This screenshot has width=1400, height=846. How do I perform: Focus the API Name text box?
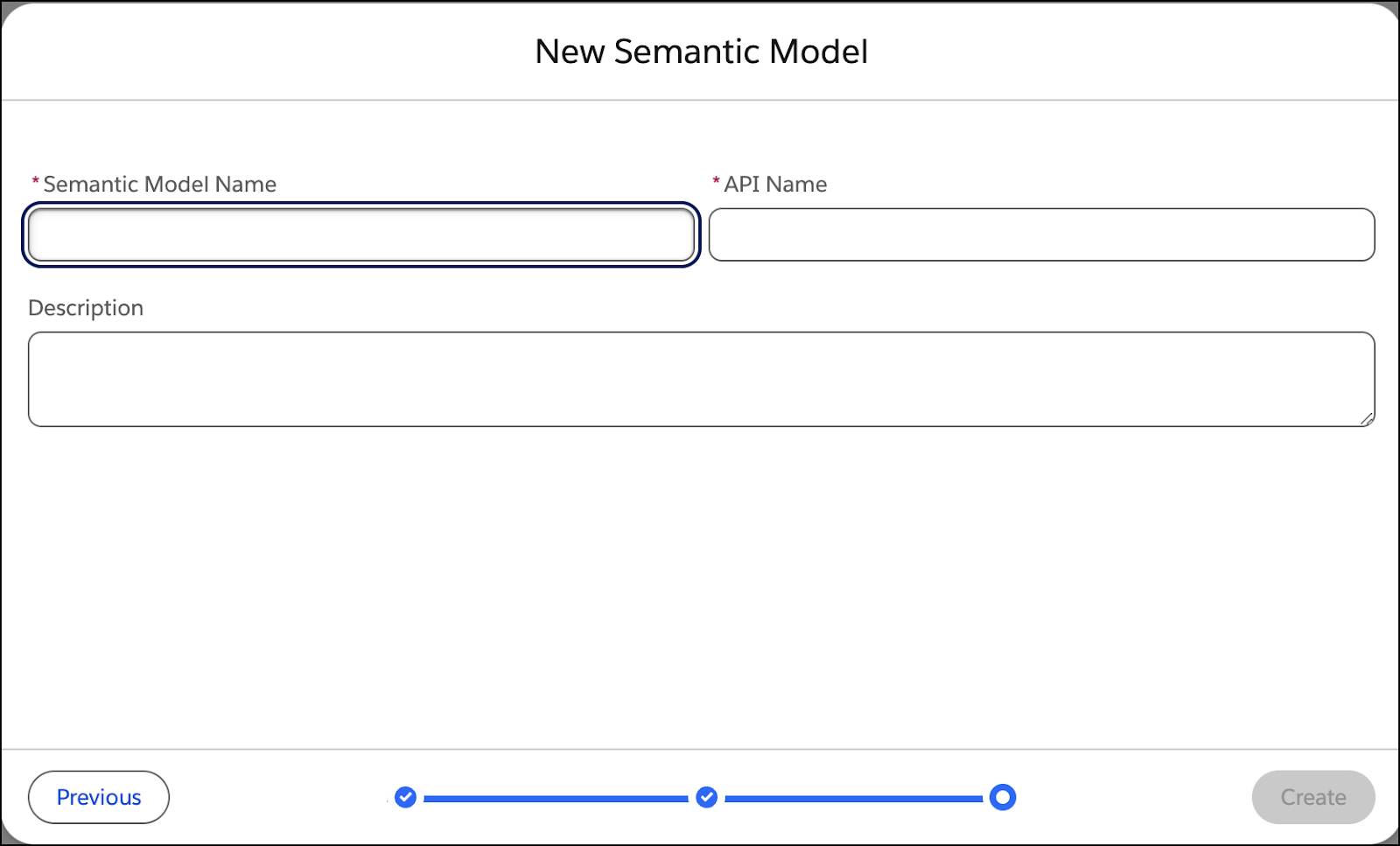pyautogui.click(x=1041, y=234)
